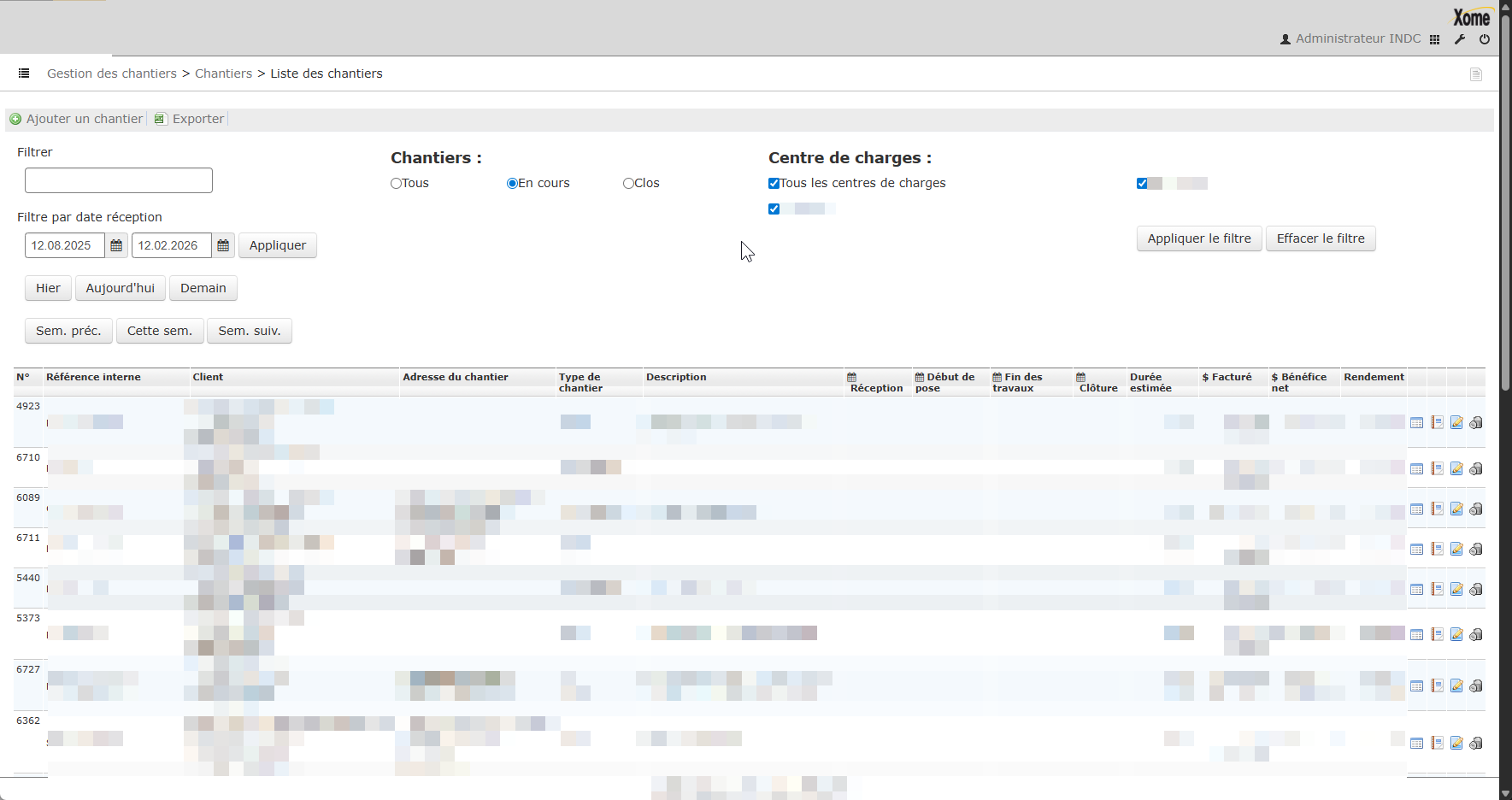Open the table view icon for chantier 6711

pos(1416,550)
